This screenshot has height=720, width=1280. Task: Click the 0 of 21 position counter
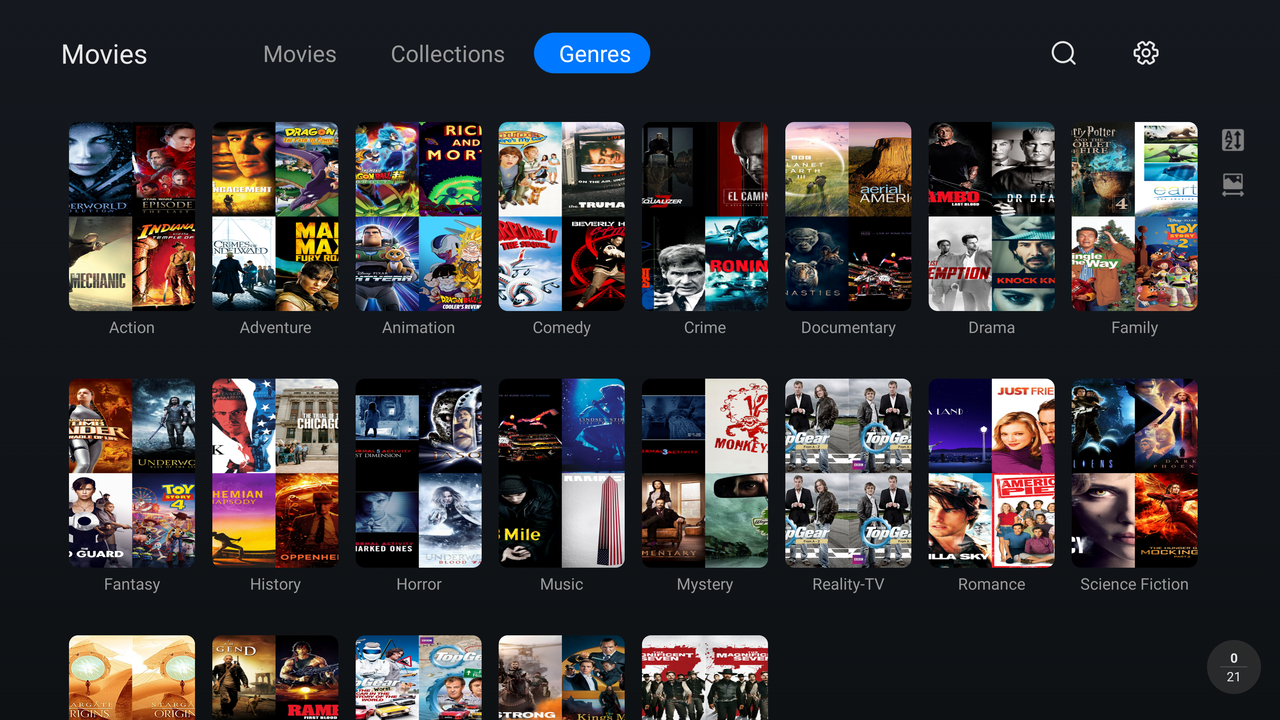coord(1233,667)
